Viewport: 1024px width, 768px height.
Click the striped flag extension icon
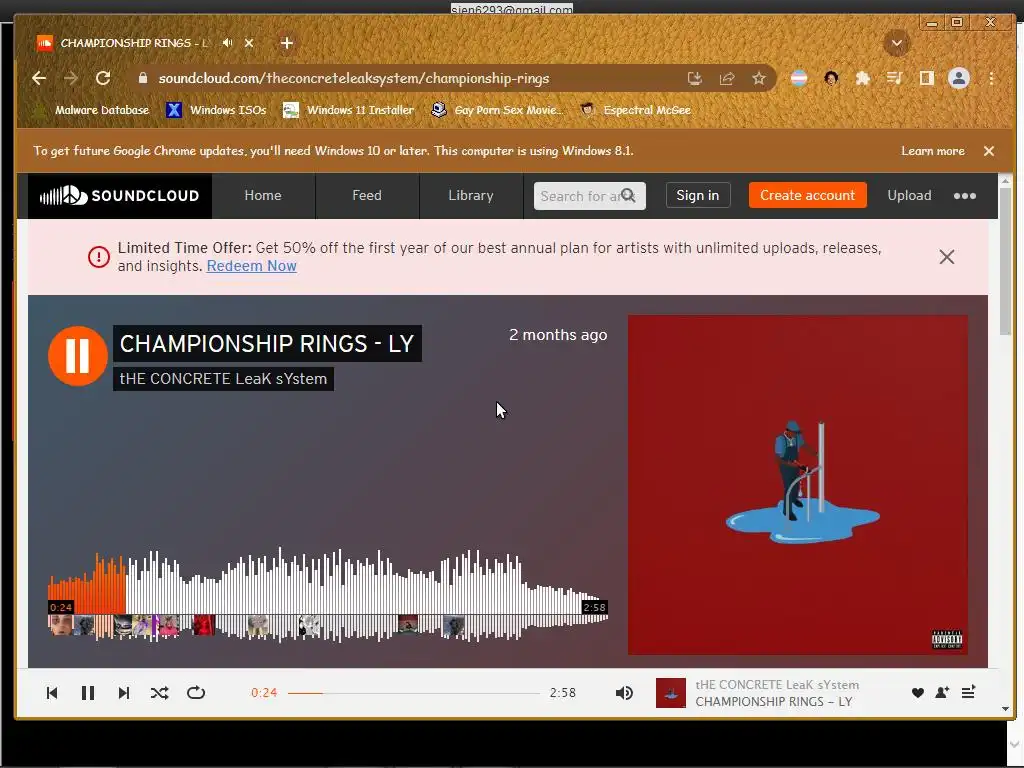coord(799,78)
